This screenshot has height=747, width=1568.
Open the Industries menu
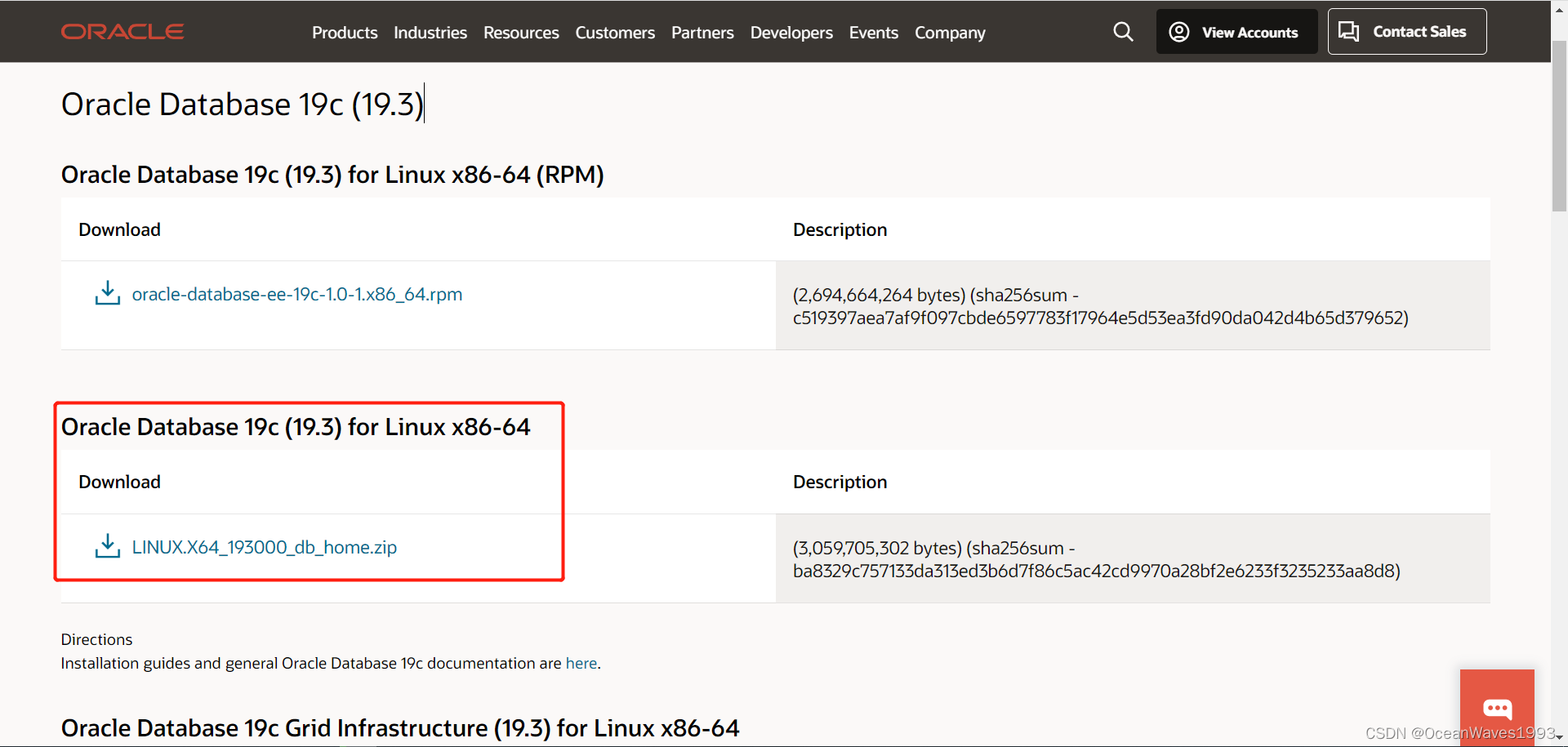click(430, 33)
